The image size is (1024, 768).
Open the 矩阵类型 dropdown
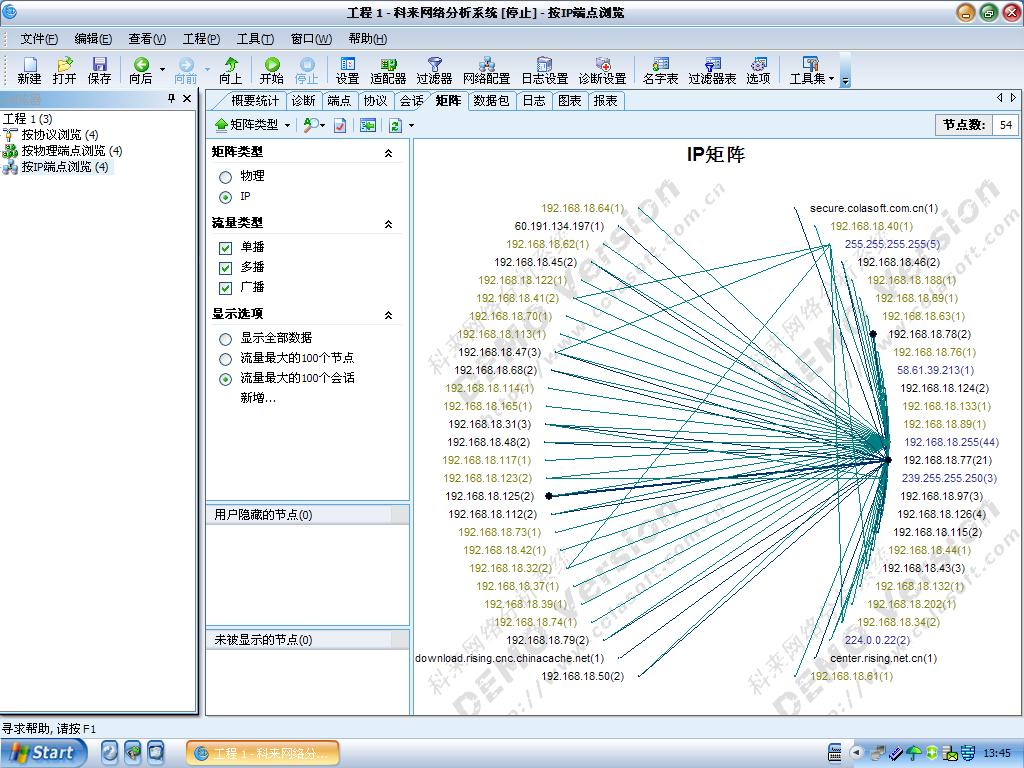pyautogui.click(x=252, y=125)
